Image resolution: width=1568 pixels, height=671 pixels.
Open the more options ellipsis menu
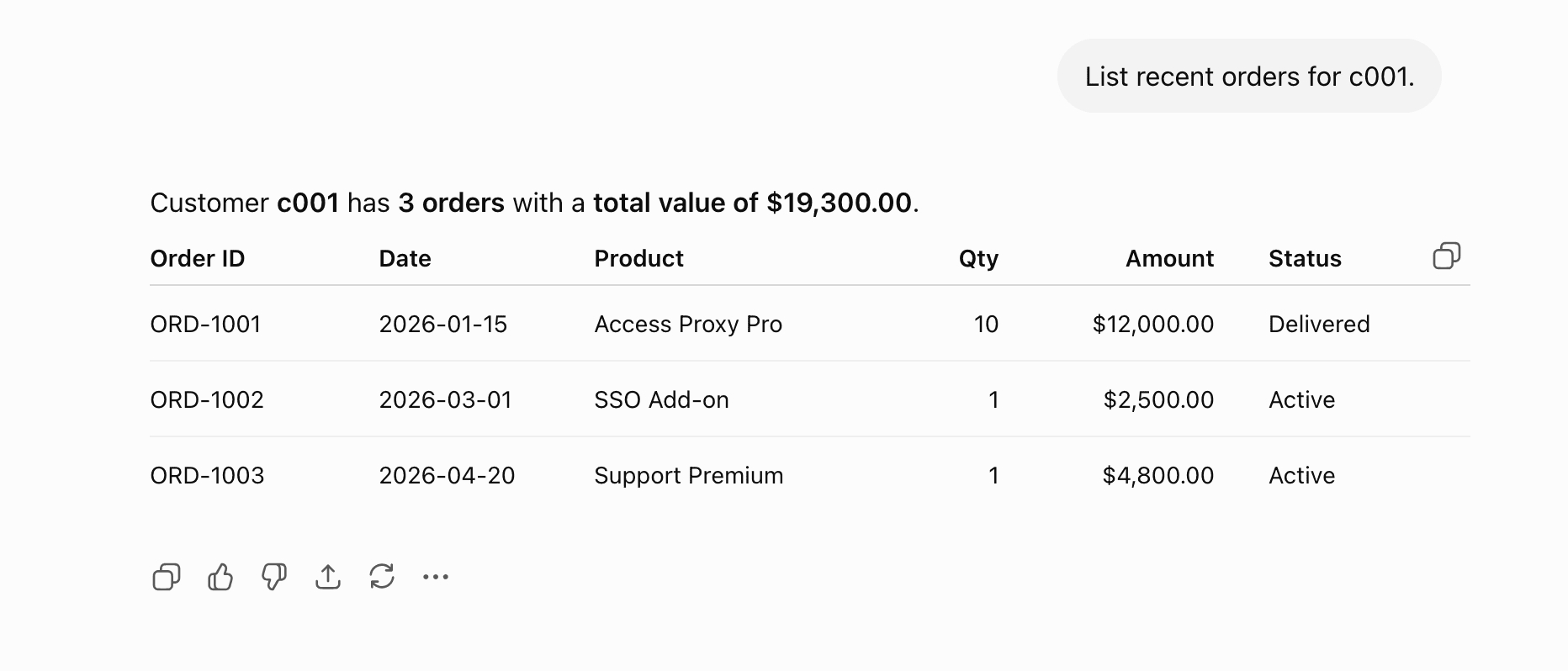coord(436,577)
